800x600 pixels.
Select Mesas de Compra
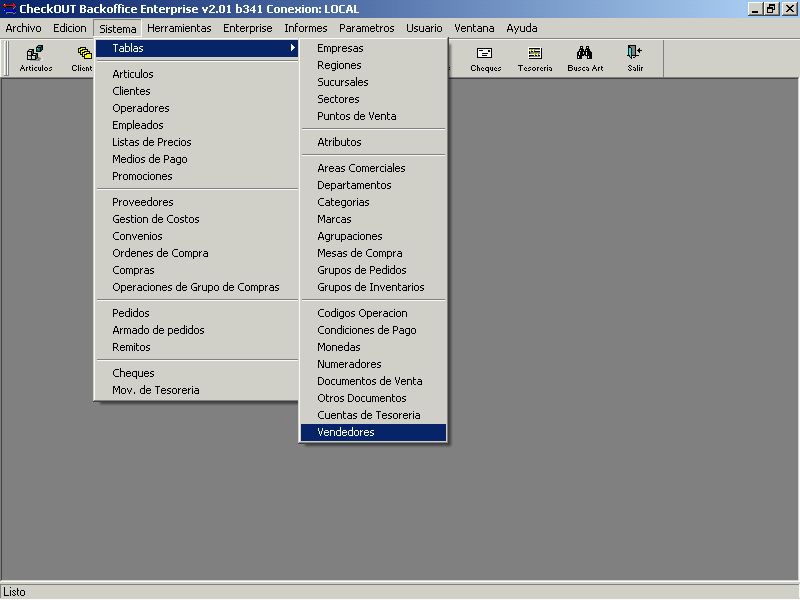pyautogui.click(x=373, y=253)
